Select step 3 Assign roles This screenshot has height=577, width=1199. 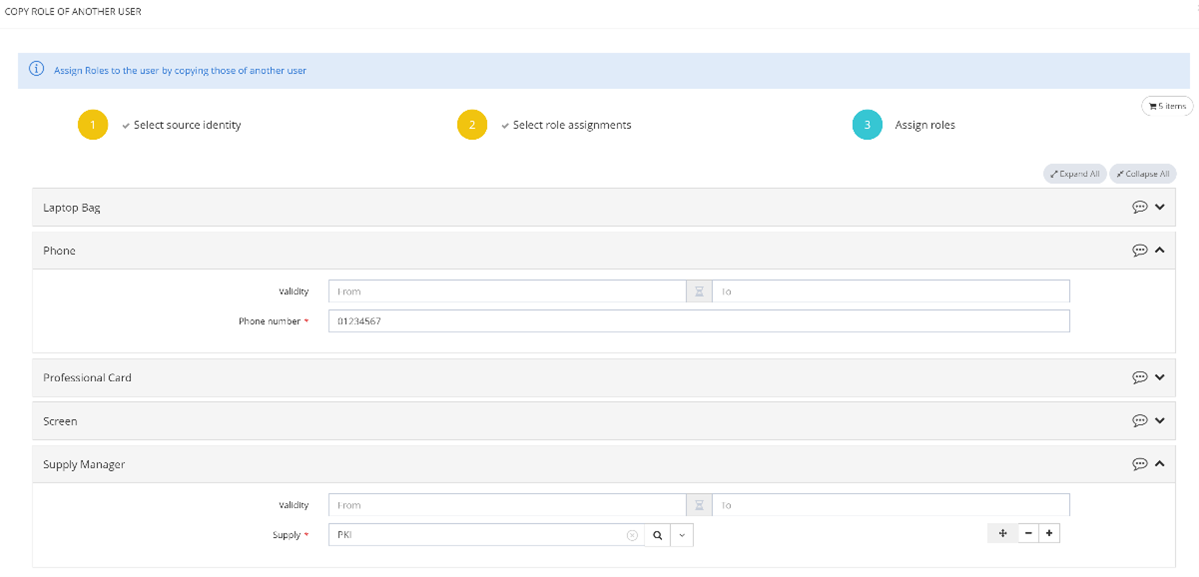point(904,125)
